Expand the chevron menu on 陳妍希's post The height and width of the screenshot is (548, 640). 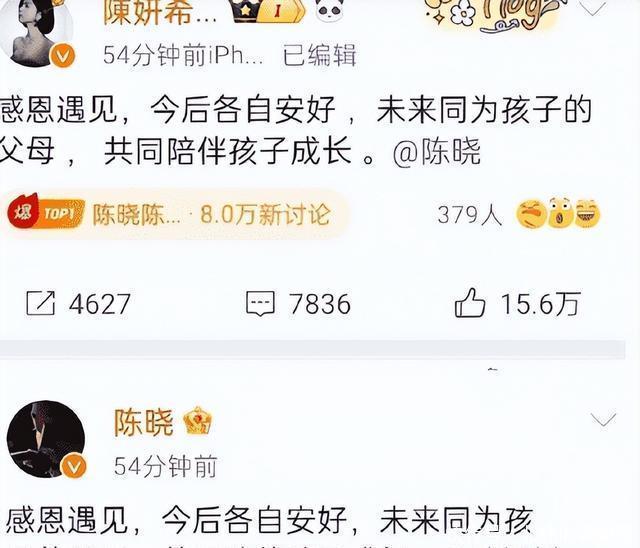(593, 7)
